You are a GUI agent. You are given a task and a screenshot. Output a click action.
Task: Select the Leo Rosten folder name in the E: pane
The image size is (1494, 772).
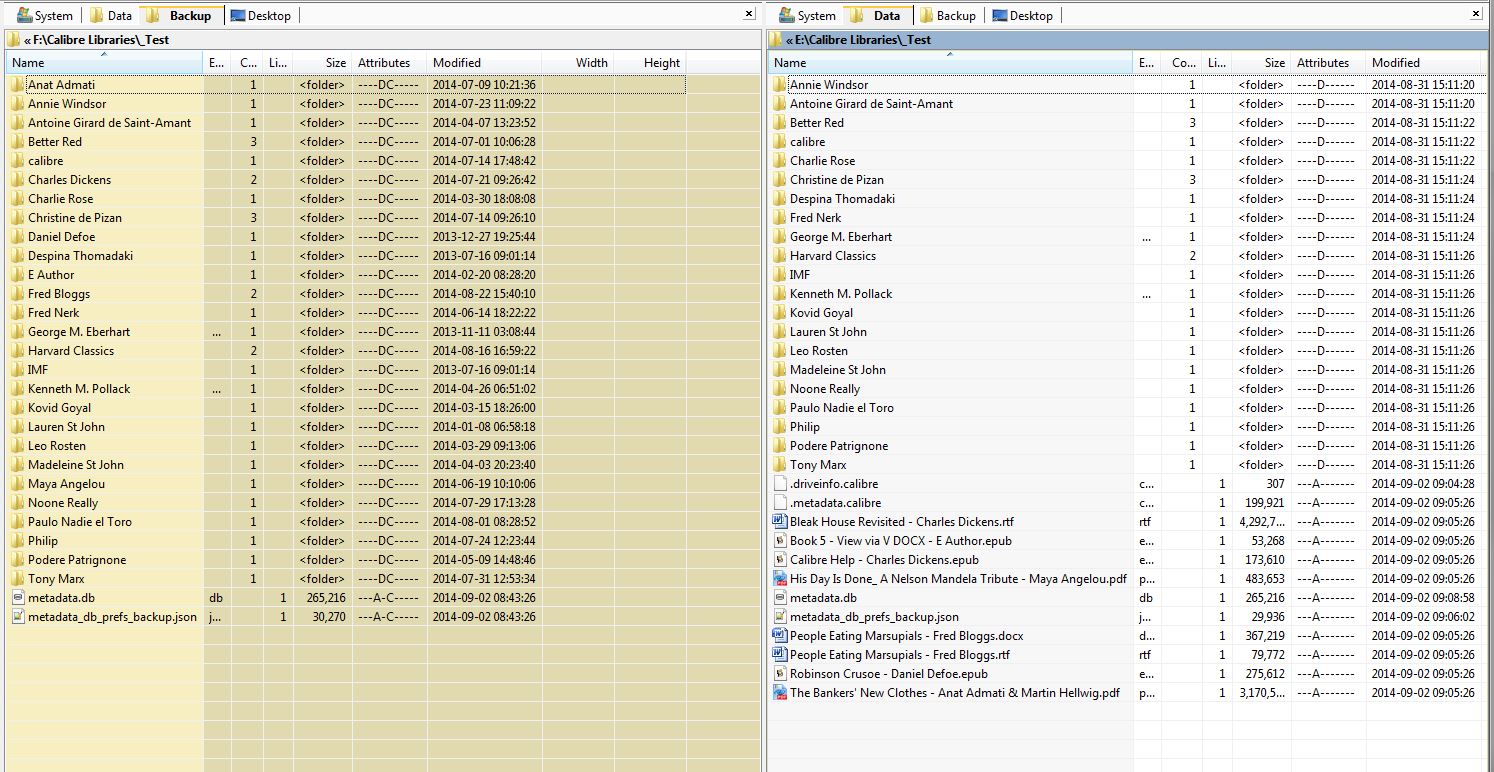click(819, 351)
